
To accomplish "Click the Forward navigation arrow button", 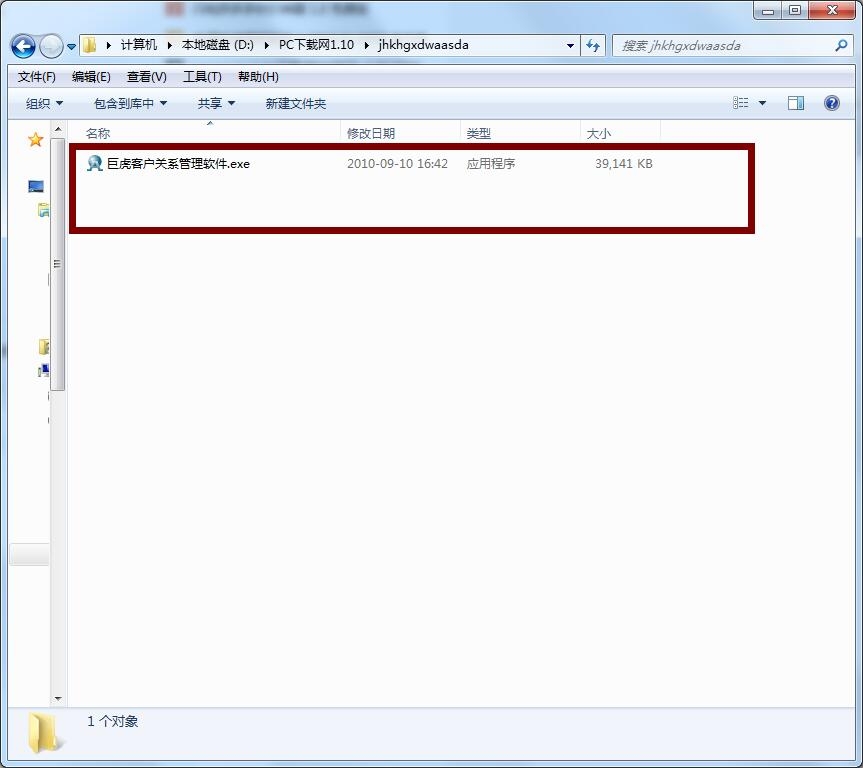I will [x=51, y=46].
